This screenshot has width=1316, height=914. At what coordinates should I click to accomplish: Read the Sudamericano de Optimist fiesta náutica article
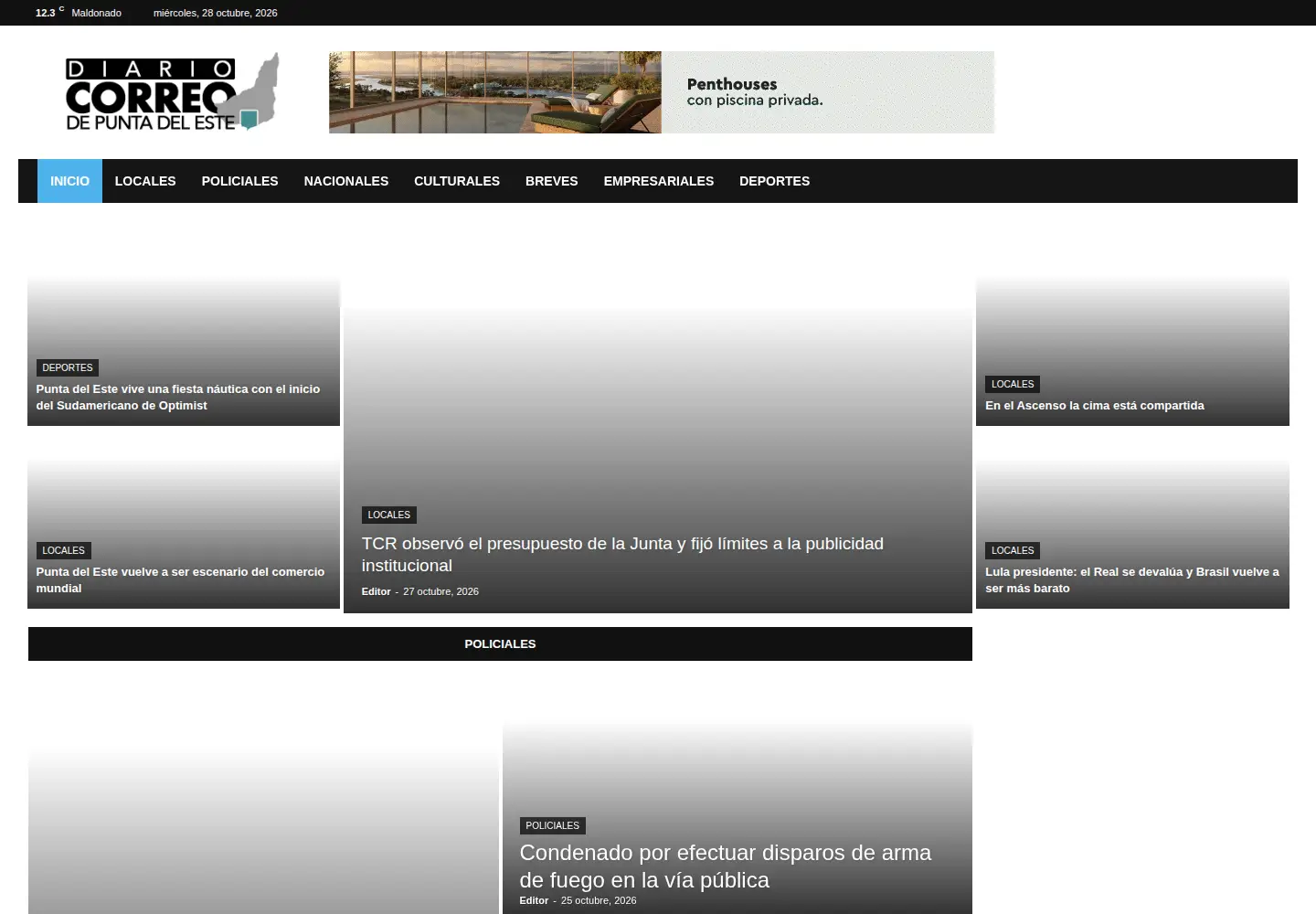(178, 398)
